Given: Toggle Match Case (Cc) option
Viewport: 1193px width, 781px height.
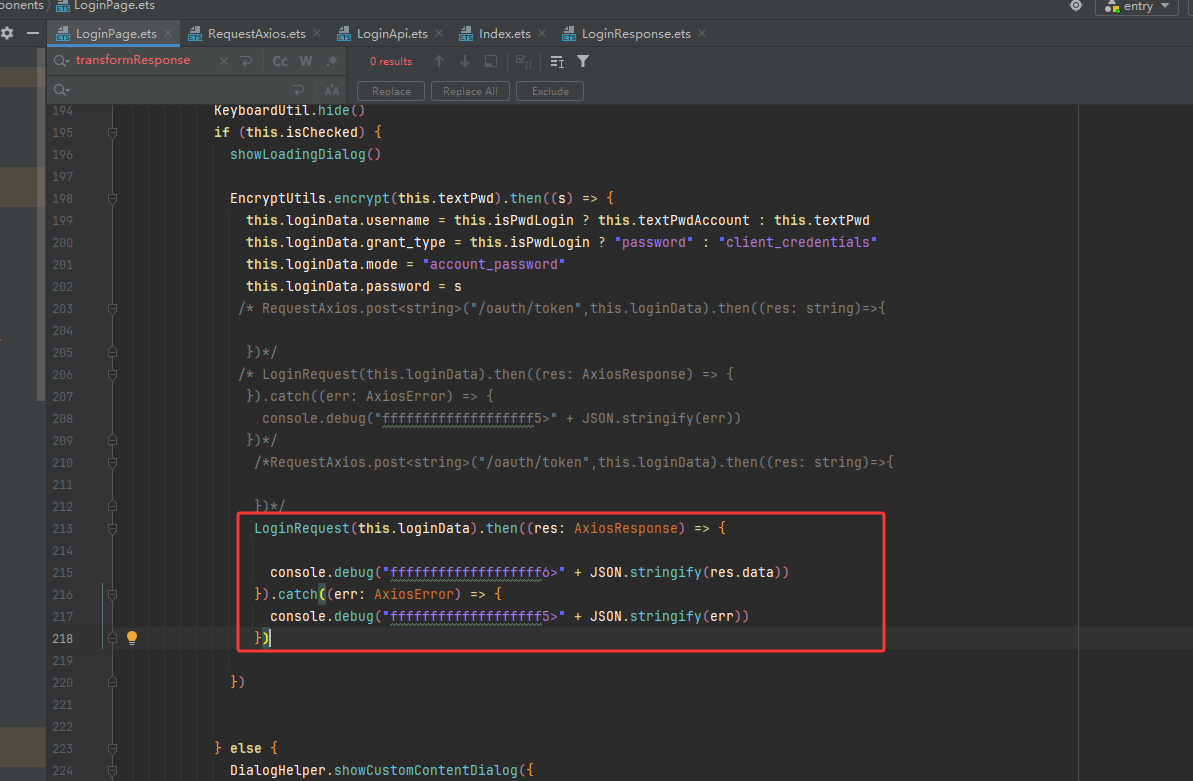Looking at the screenshot, I should click(x=280, y=61).
